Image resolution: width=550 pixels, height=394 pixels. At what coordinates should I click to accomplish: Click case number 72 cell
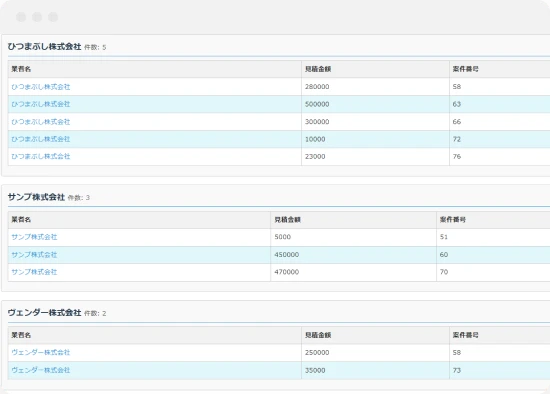click(499, 139)
